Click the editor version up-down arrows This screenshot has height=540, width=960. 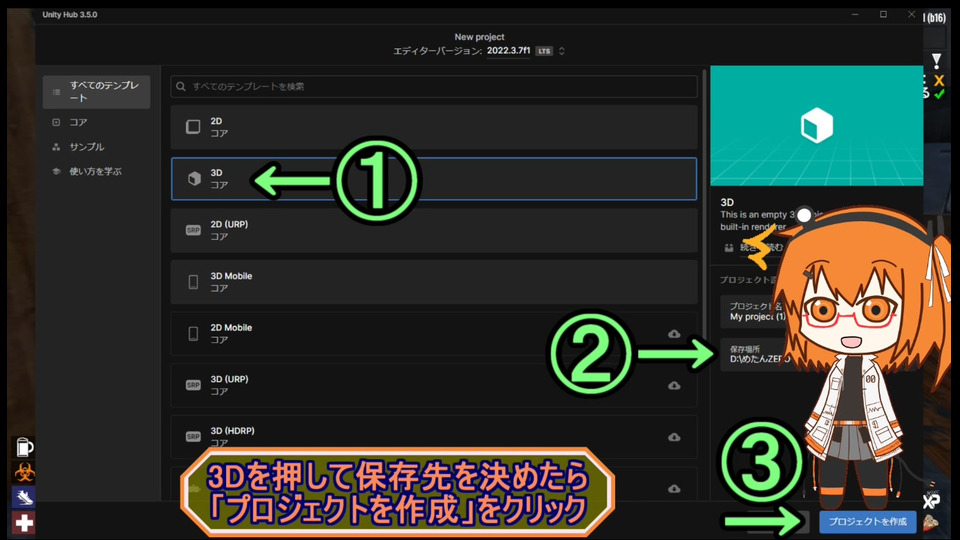(x=561, y=51)
